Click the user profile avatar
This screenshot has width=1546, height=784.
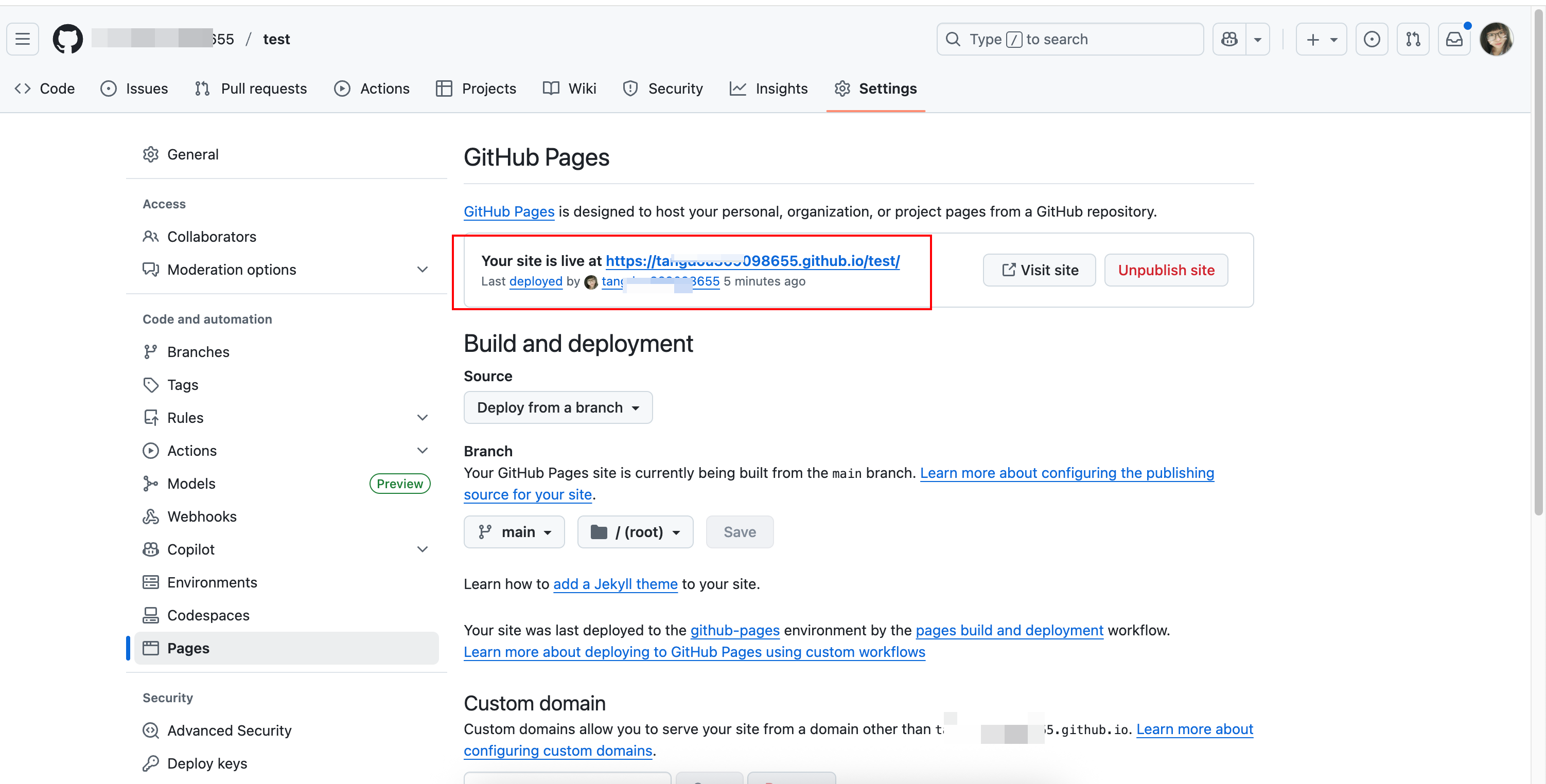coord(1496,39)
